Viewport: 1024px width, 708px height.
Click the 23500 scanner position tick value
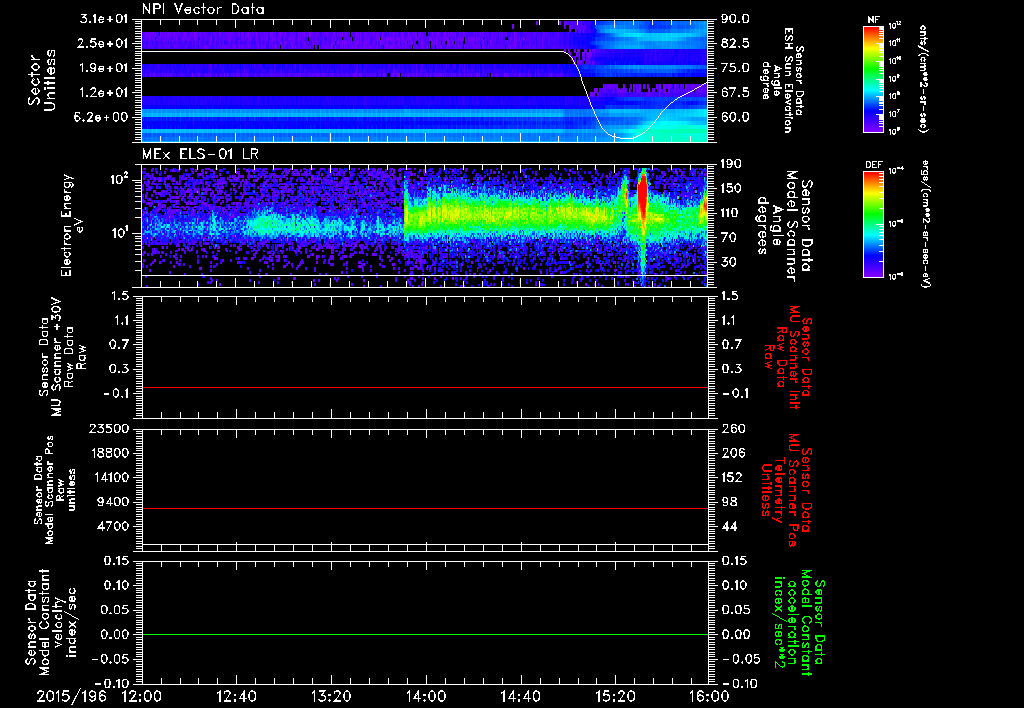click(111, 429)
